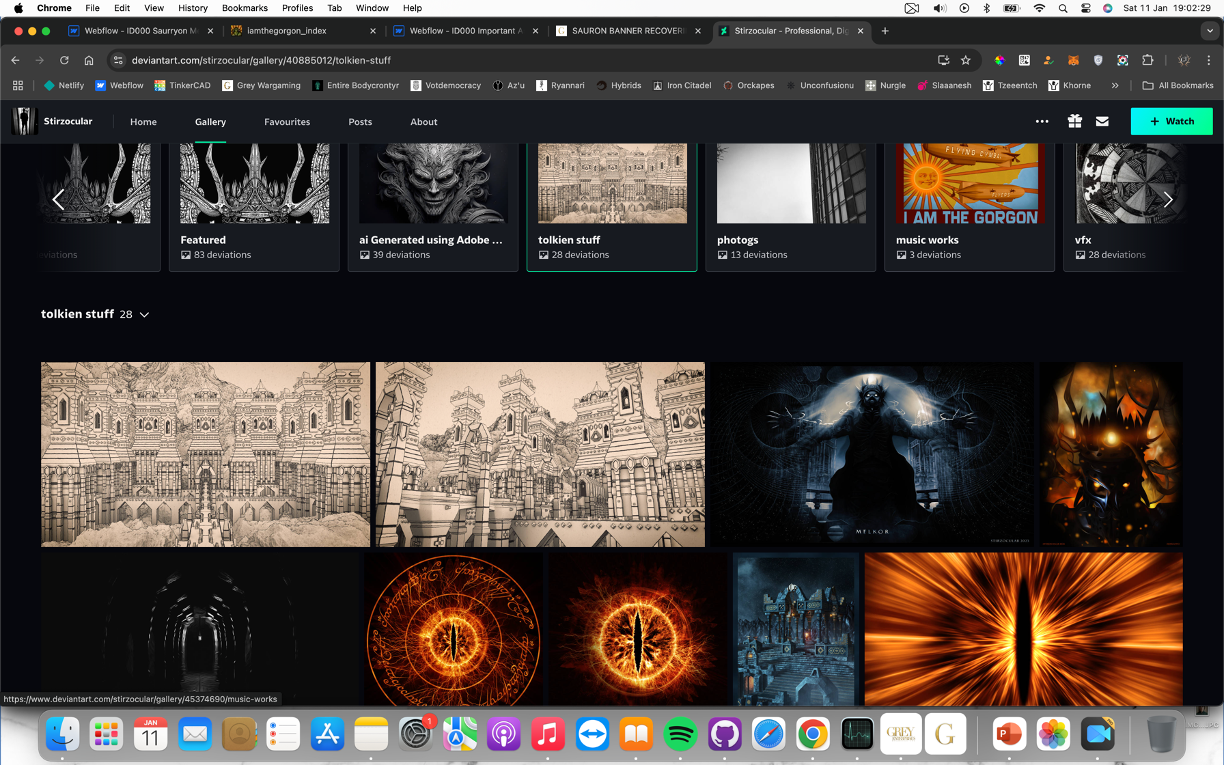Click the Chrome home button
Screen dimensions: 1224x766
pyautogui.click(x=89, y=60)
